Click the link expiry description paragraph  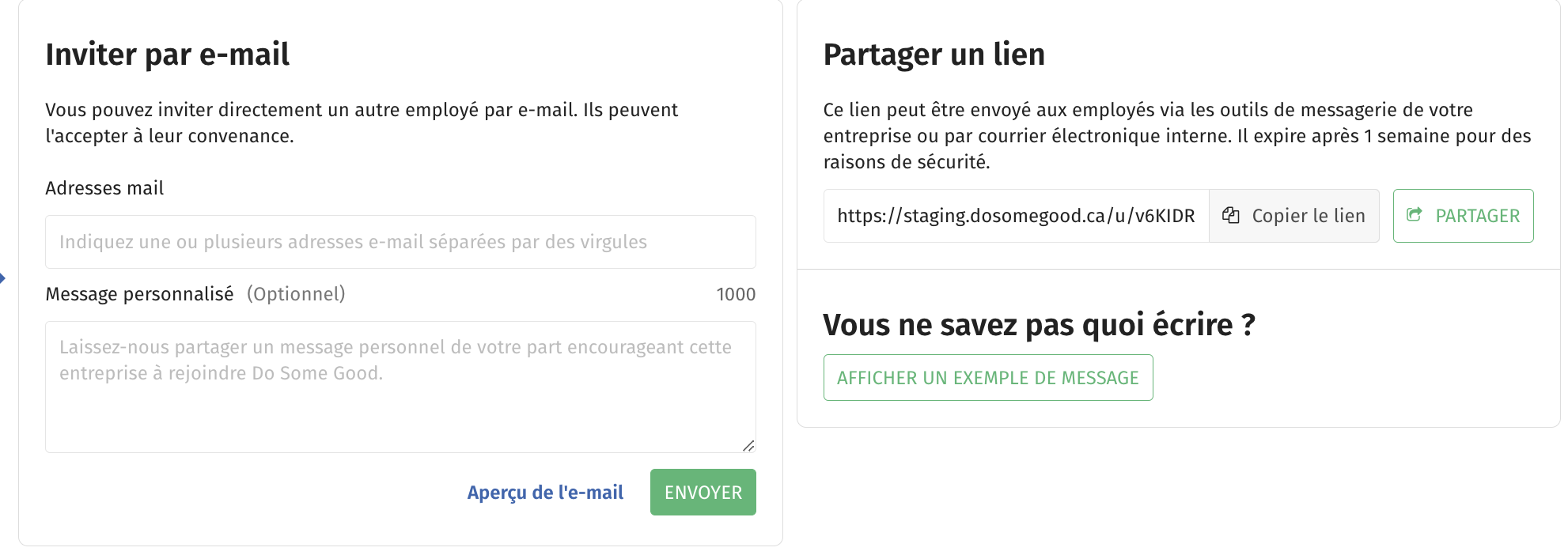1177,136
